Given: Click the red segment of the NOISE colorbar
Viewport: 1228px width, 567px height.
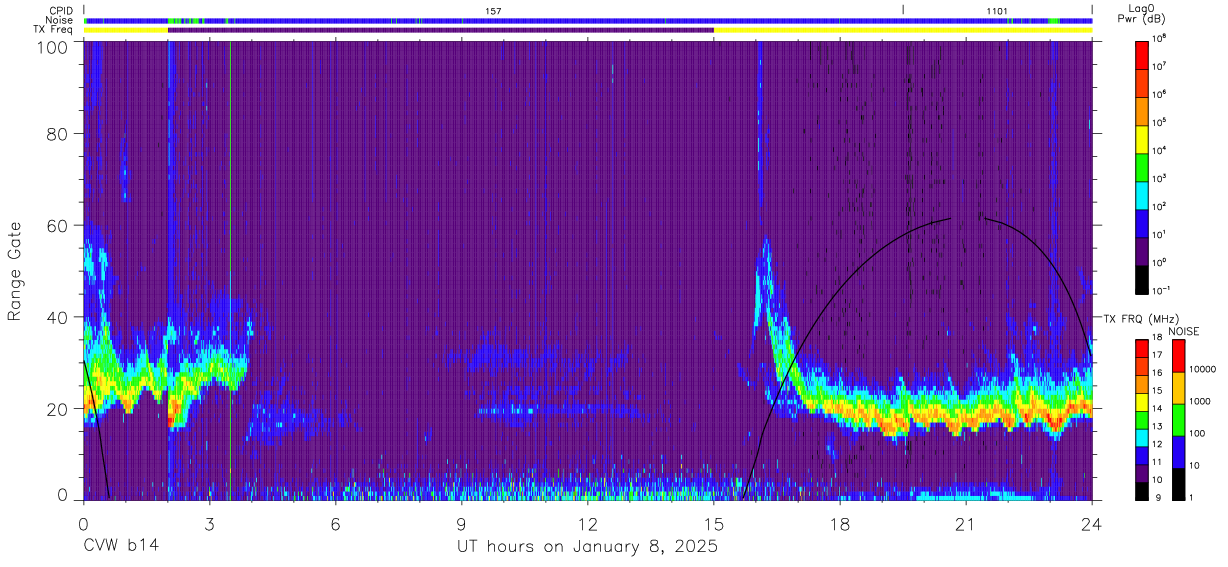Looking at the screenshot, I should pos(1179,356).
